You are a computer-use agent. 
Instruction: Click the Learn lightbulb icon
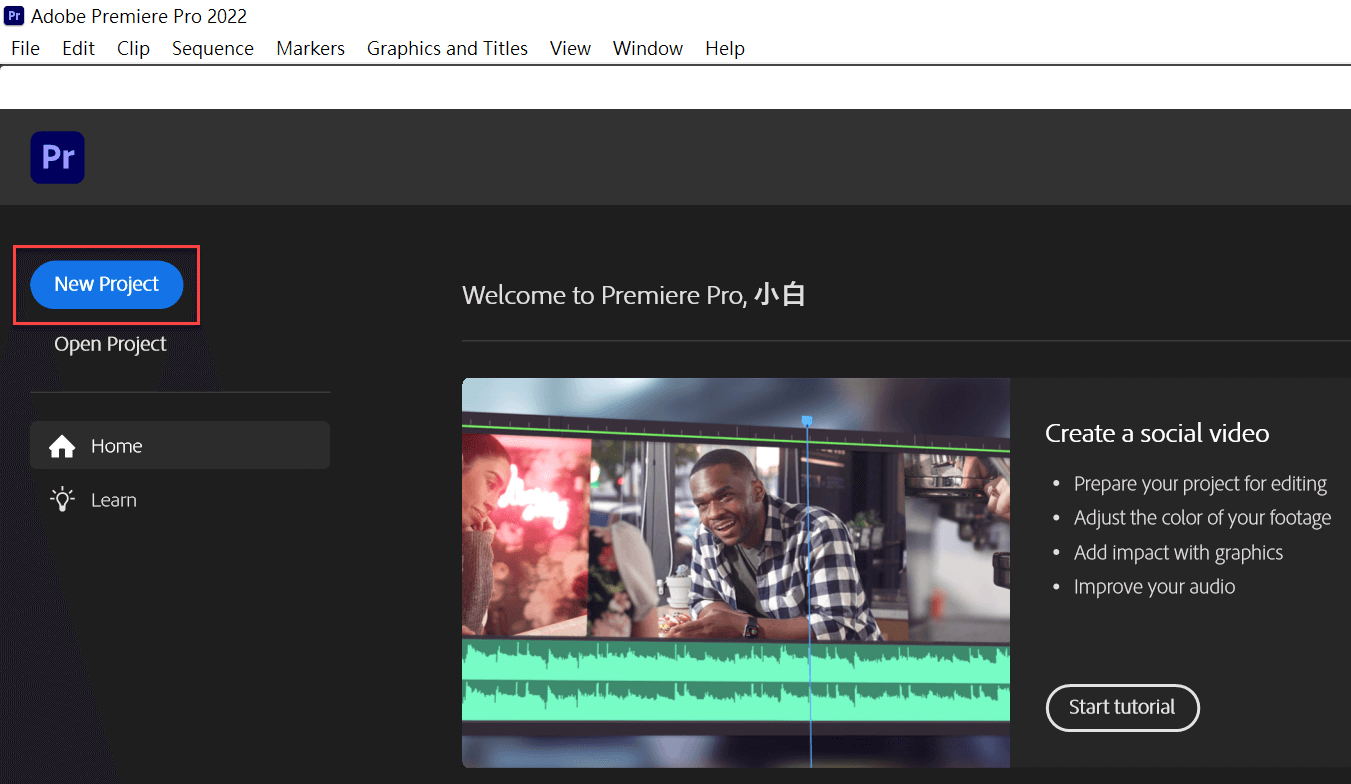click(x=63, y=499)
